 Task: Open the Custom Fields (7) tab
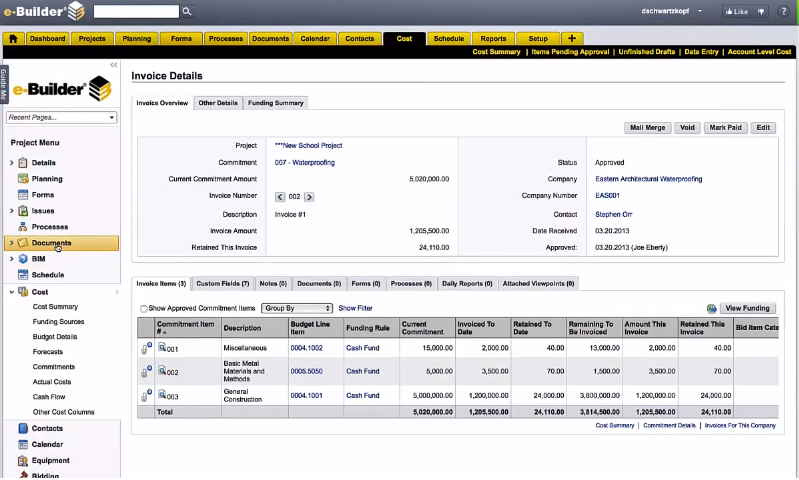[223, 284]
